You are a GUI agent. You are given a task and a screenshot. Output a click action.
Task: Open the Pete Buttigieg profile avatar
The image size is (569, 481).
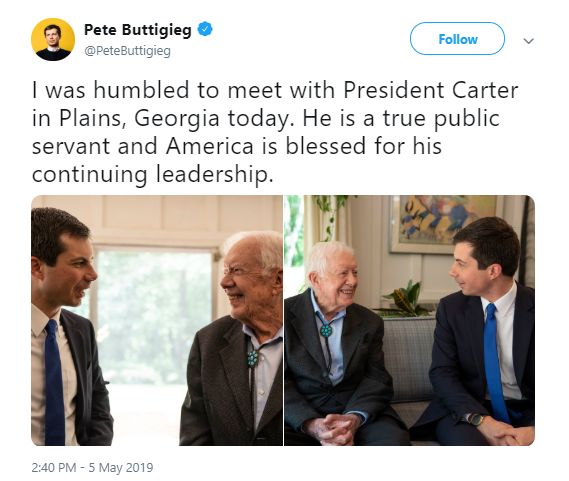tap(53, 39)
